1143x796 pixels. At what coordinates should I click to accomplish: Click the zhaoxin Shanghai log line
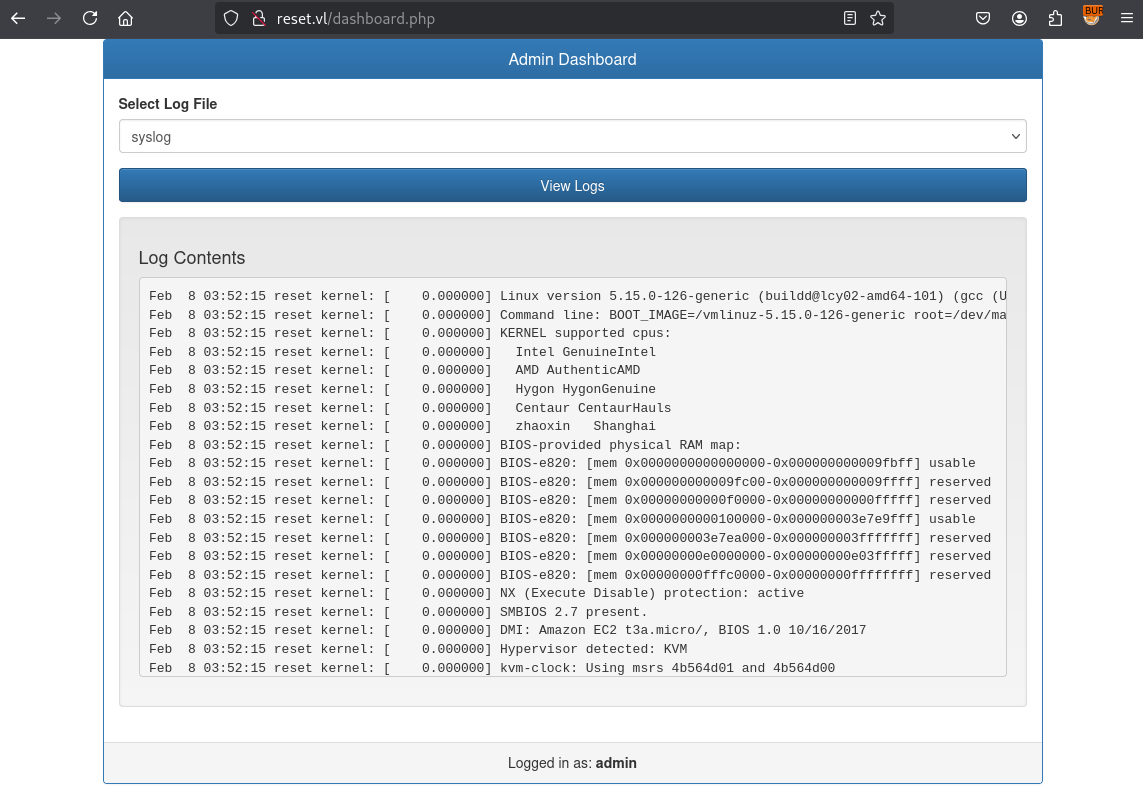(x=402, y=426)
